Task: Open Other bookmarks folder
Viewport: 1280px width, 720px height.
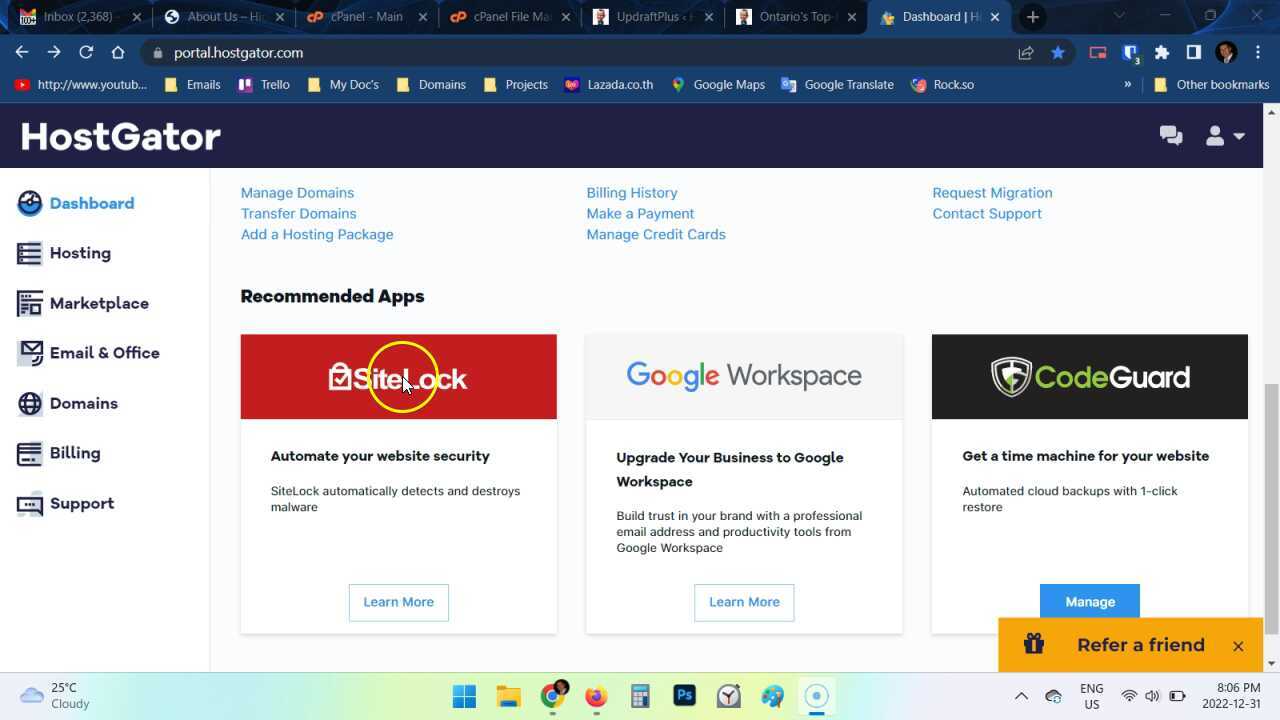Action: 1211,85
